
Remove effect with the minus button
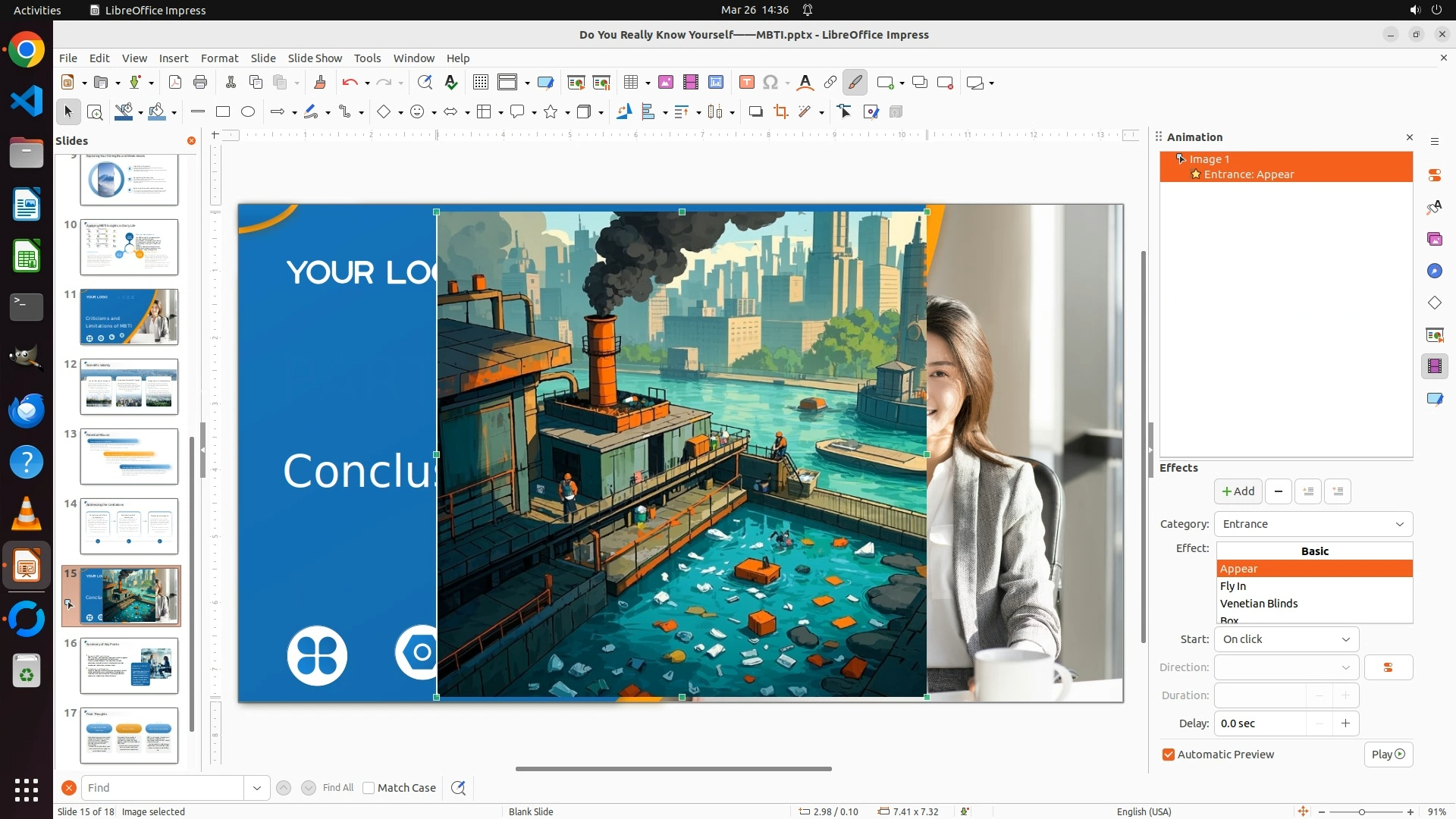(x=1279, y=491)
